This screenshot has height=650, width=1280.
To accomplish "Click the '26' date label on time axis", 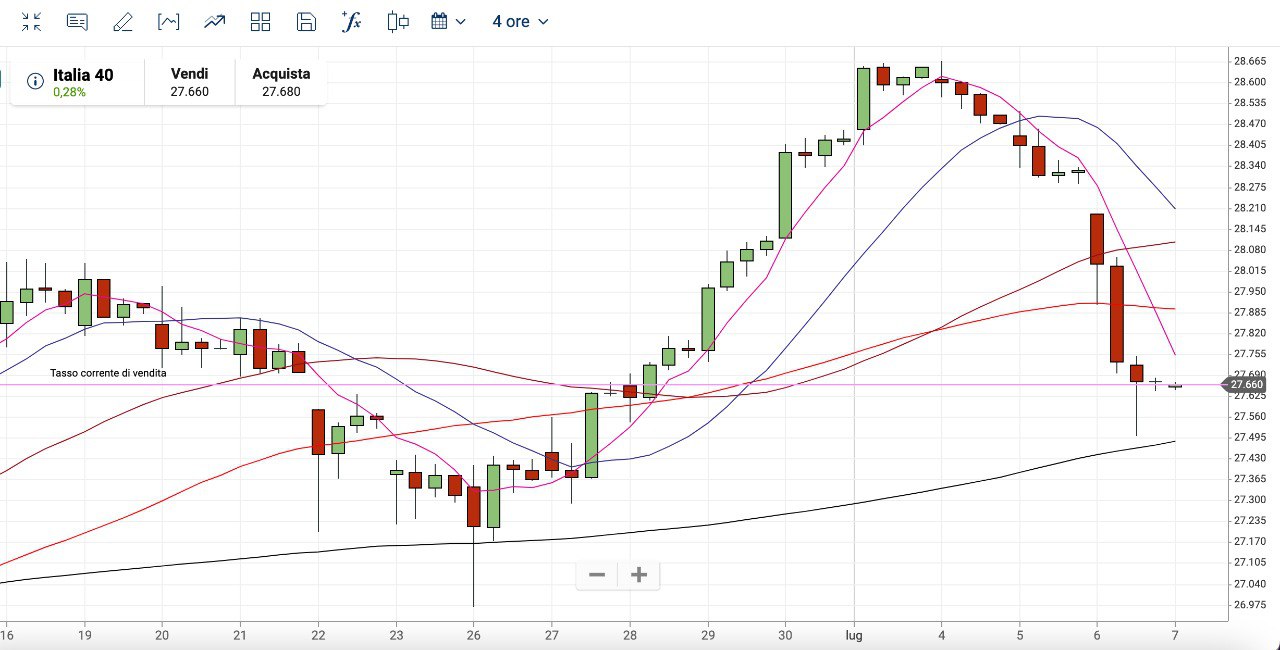I will tap(474, 635).
